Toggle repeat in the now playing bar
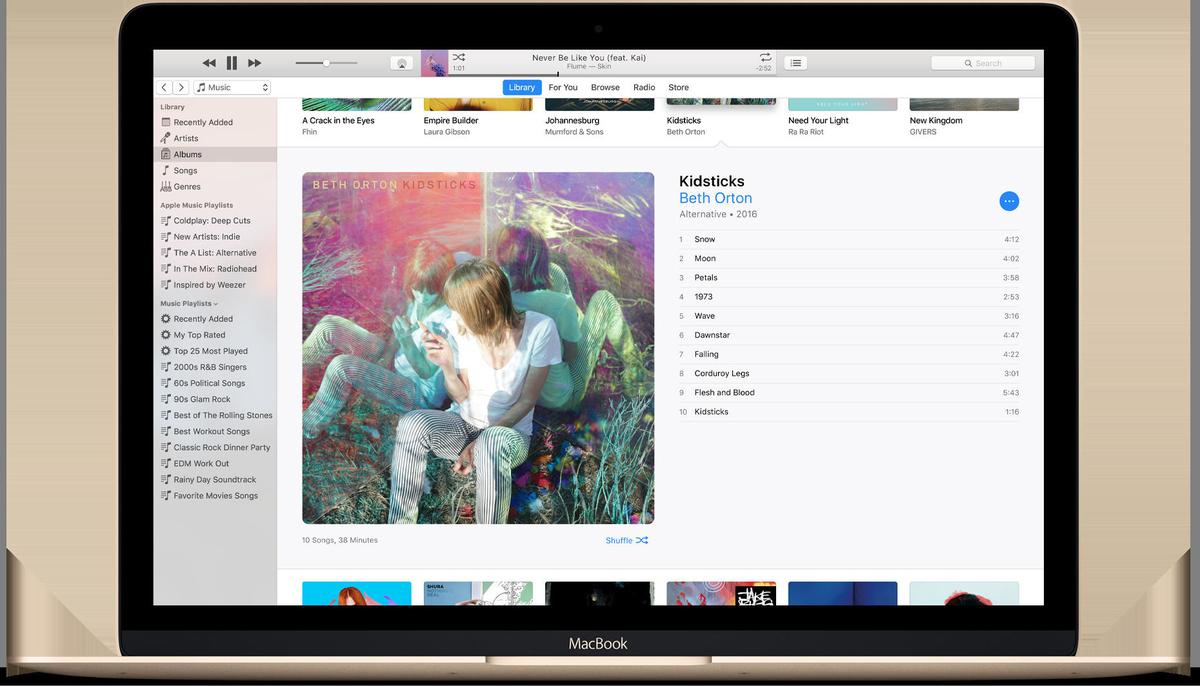 [x=765, y=57]
